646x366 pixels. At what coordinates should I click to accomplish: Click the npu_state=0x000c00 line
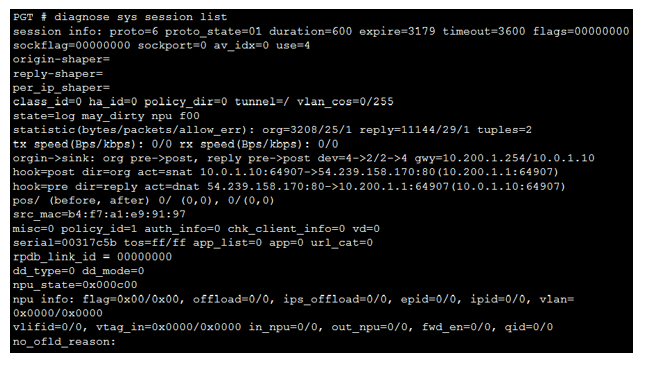pyautogui.click(x=75, y=285)
